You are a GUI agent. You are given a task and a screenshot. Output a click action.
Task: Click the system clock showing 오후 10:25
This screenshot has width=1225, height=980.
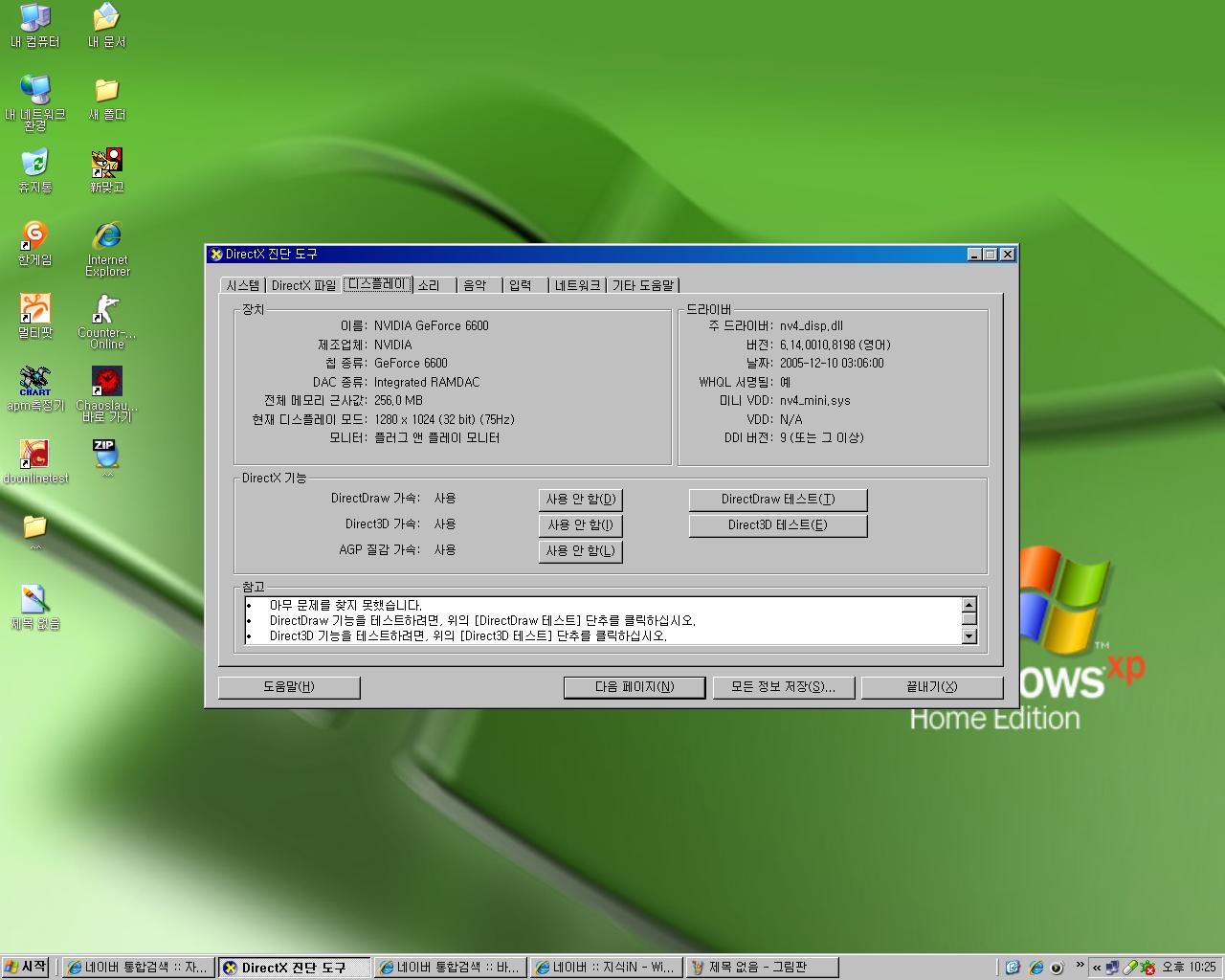1189,969
